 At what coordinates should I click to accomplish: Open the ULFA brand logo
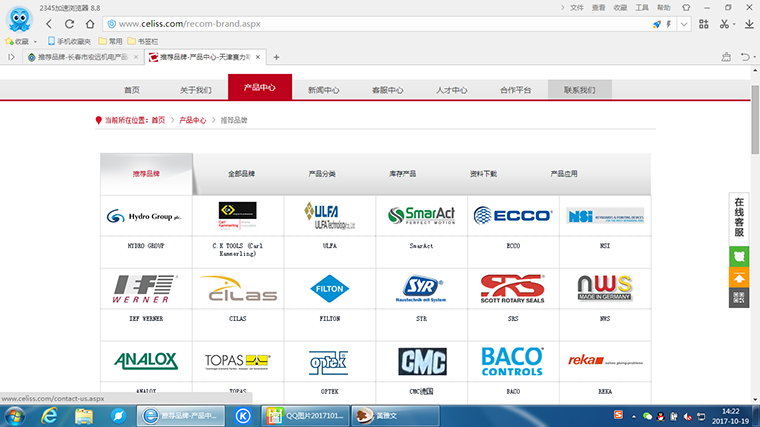[x=330, y=216]
